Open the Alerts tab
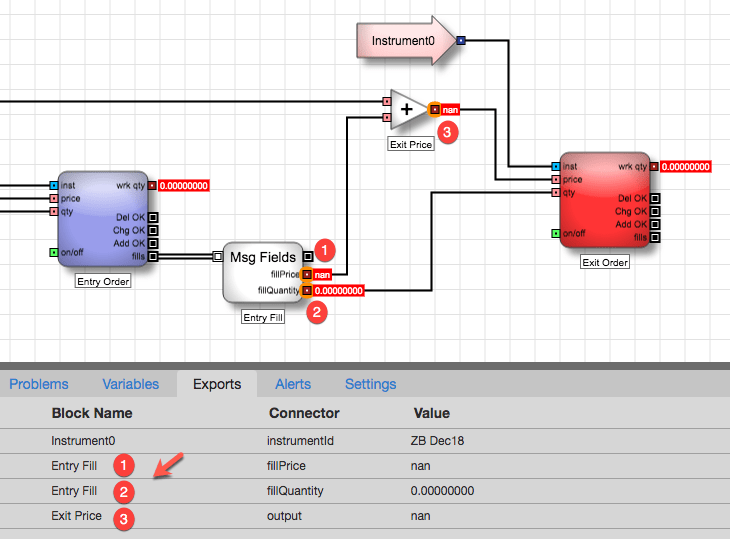The width and height of the screenshot is (730, 543). (293, 384)
